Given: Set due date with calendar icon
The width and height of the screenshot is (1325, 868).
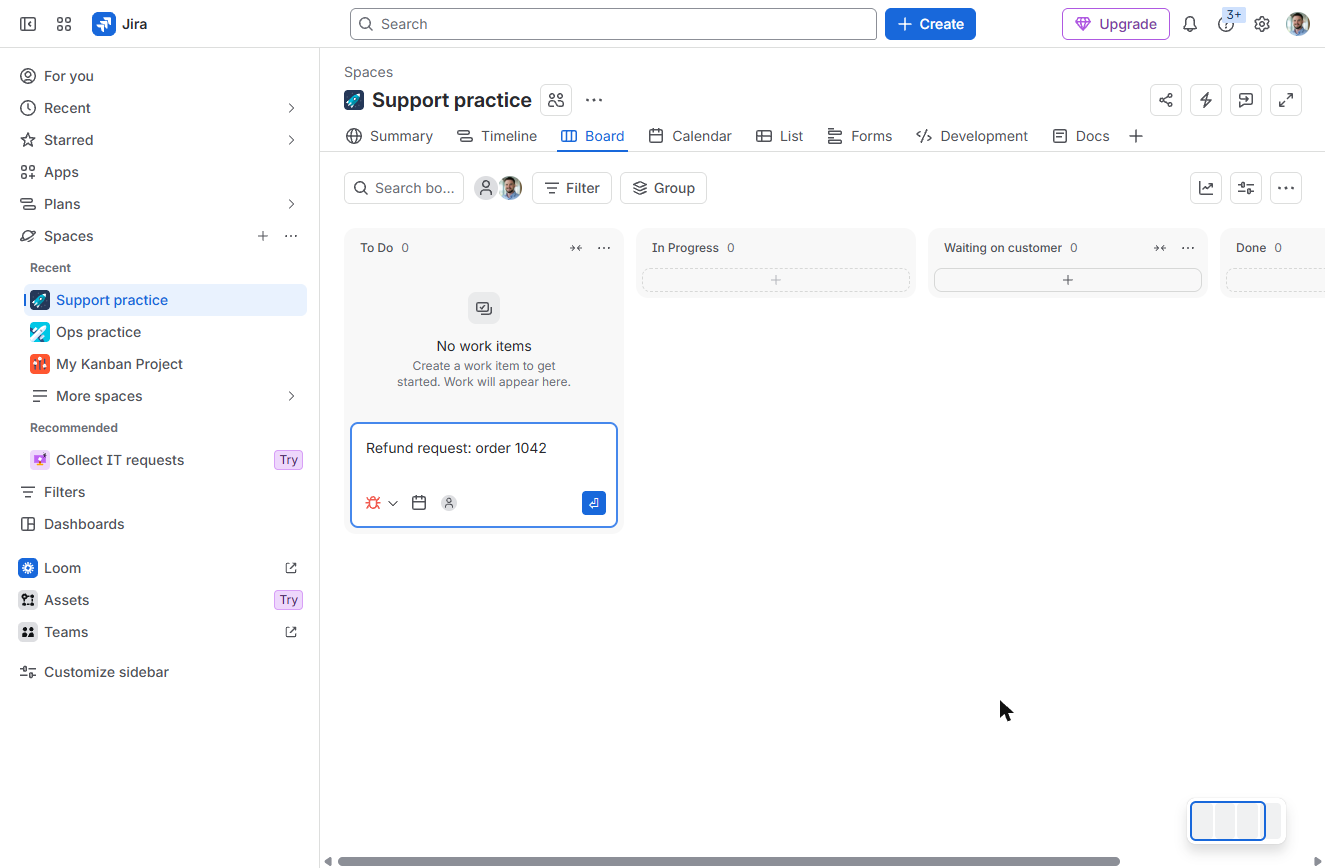Looking at the screenshot, I should click(419, 503).
